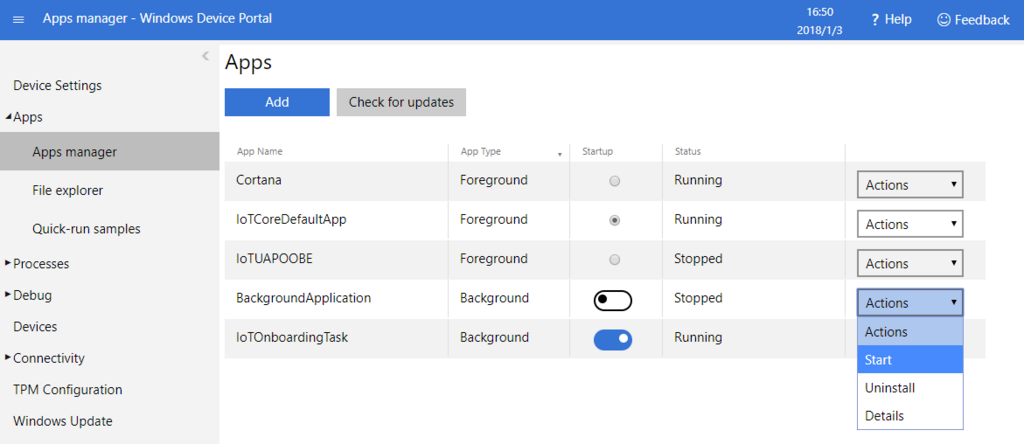
Task: Select IoTCoreDefaultApp startup radio button
Action: 614,221
